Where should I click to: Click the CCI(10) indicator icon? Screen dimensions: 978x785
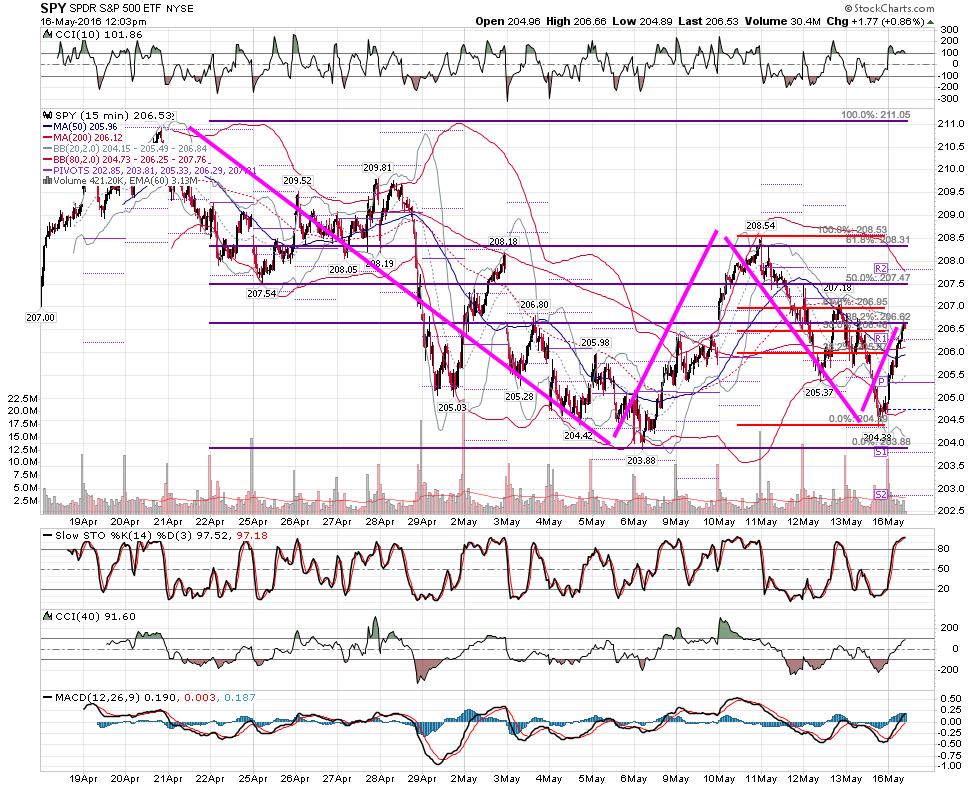point(48,35)
